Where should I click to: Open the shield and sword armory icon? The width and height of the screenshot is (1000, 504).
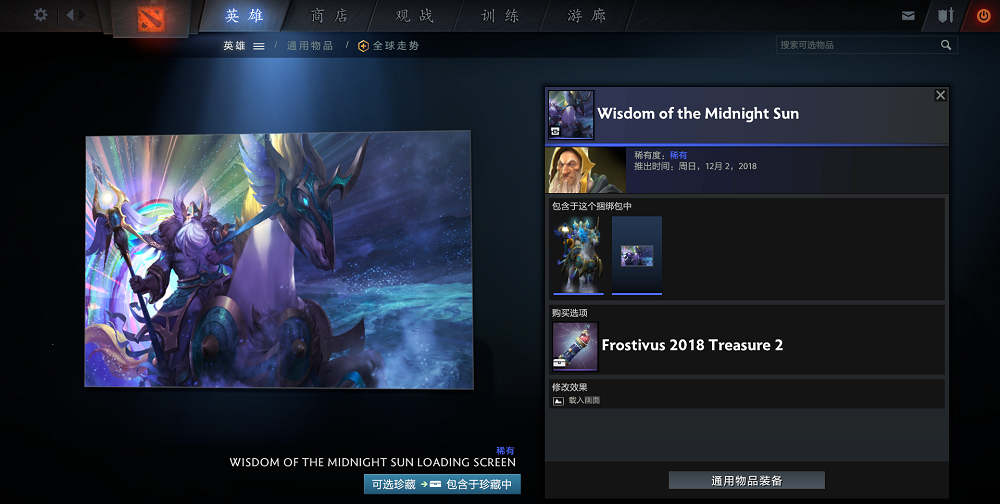point(945,16)
